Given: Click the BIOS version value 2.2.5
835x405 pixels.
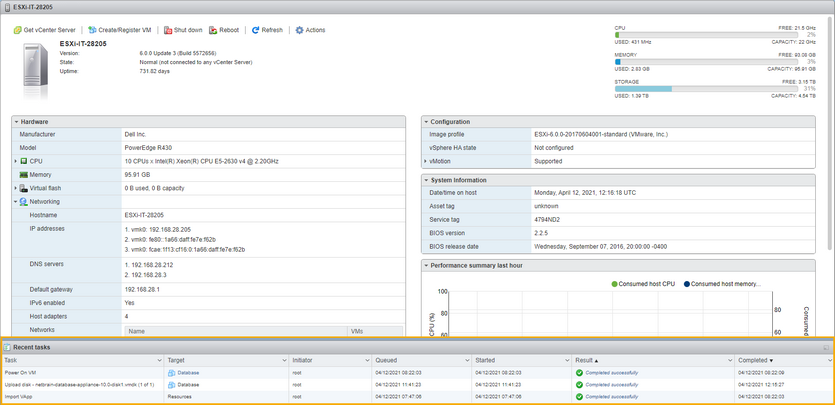Looking at the screenshot, I should [x=540, y=233].
